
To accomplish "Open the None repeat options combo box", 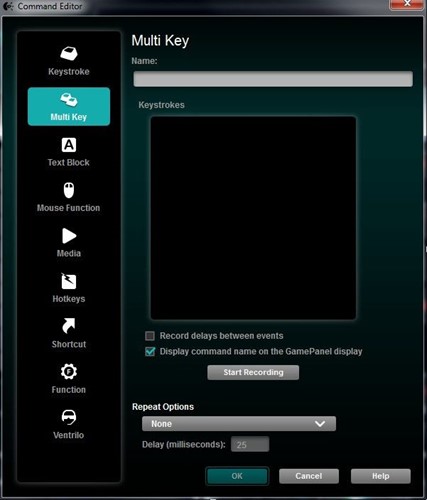I will click(239, 424).
